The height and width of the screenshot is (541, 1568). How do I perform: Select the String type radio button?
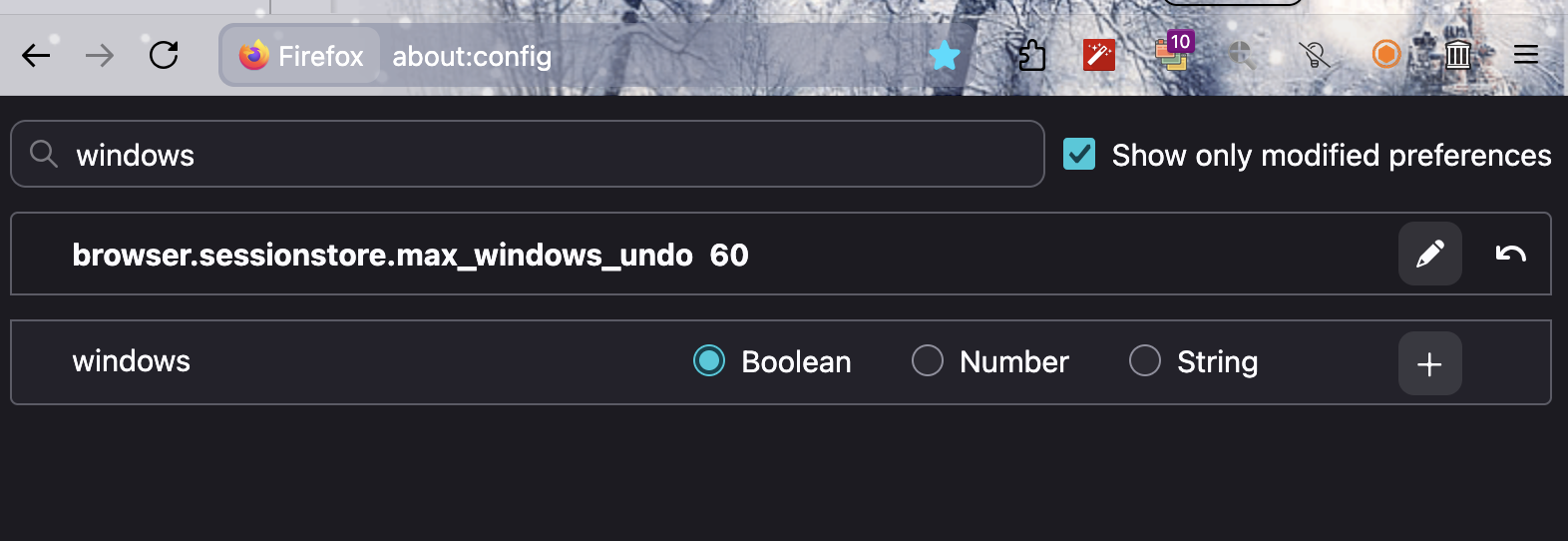1145,361
